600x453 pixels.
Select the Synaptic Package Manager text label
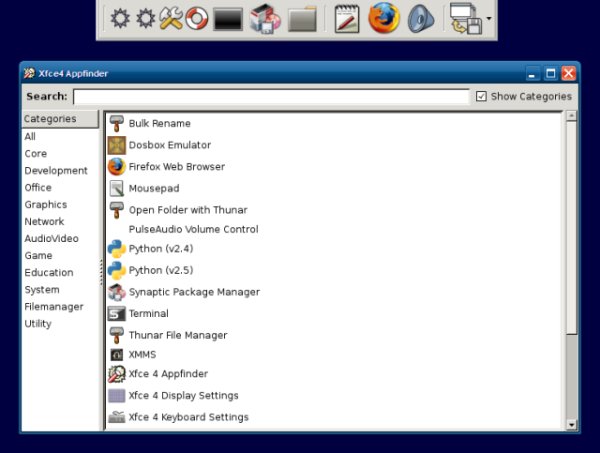pos(194,292)
